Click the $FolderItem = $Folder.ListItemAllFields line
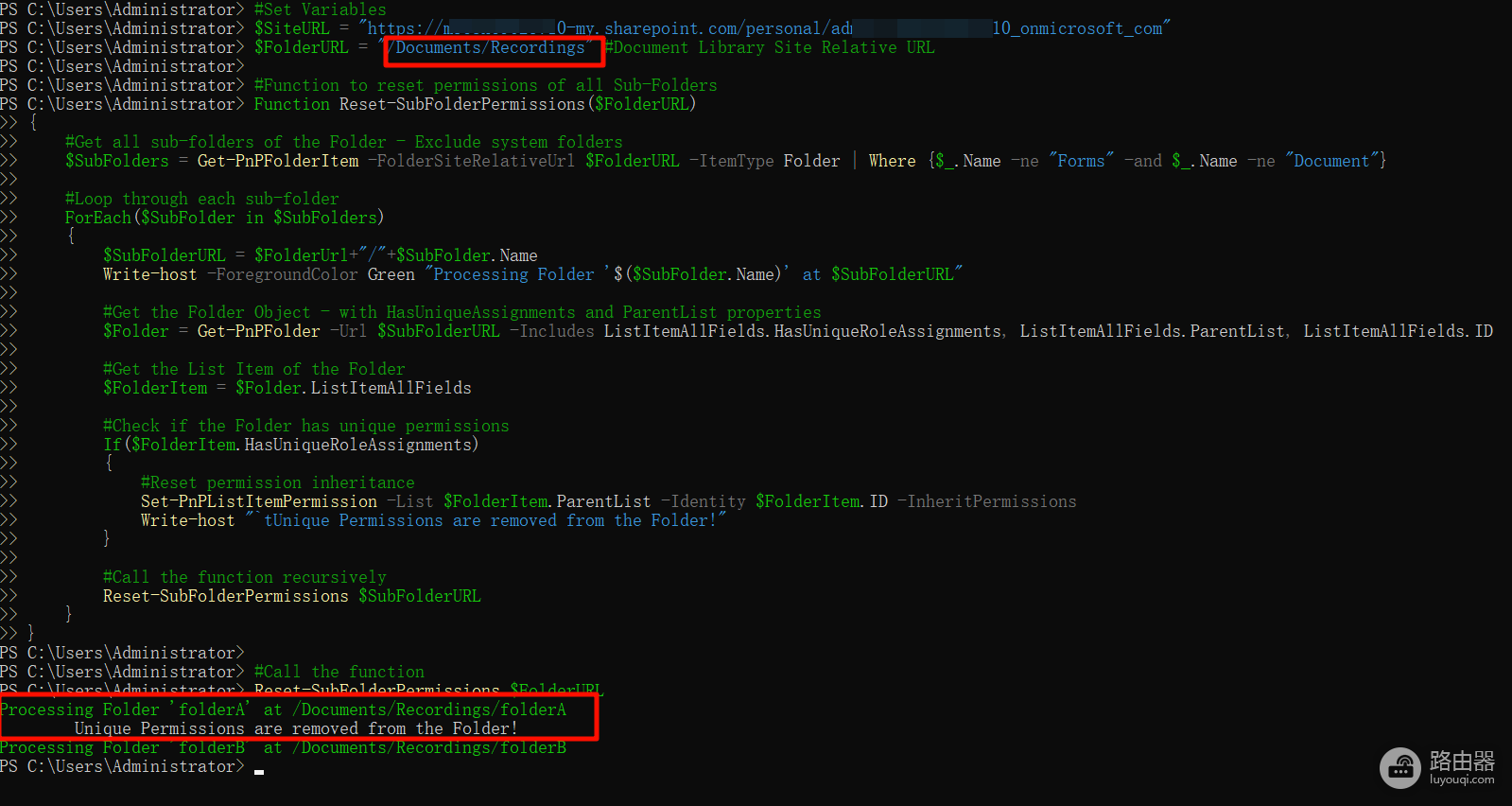 287,388
